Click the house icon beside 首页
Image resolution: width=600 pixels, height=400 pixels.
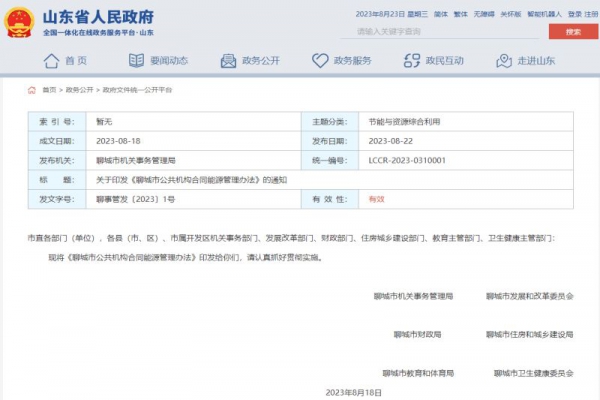click(x=51, y=61)
